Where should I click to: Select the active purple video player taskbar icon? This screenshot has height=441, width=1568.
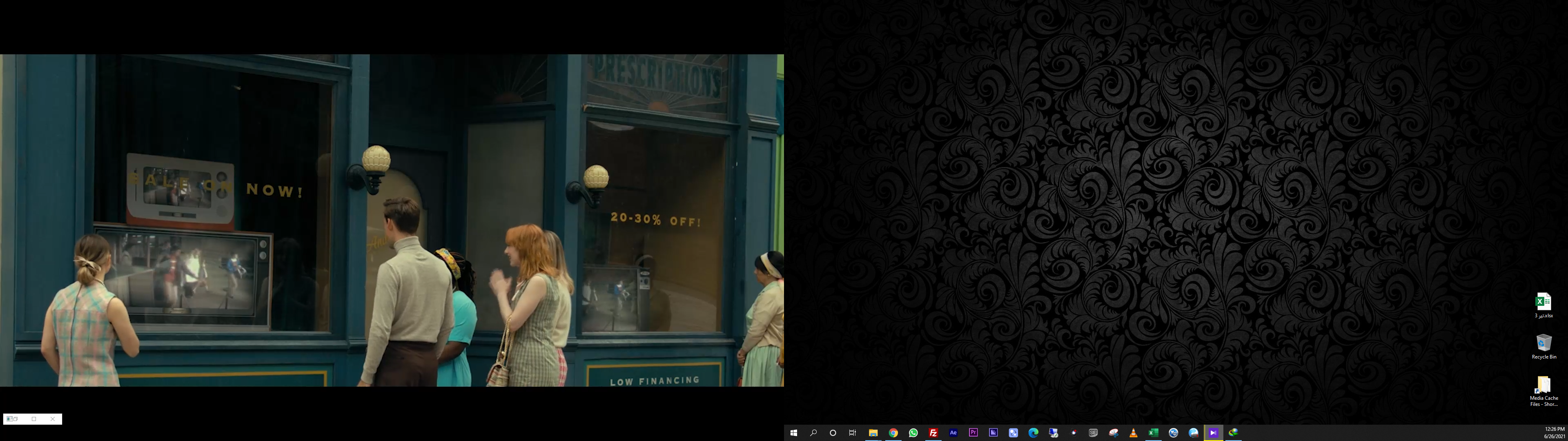(x=1213, y=432)
